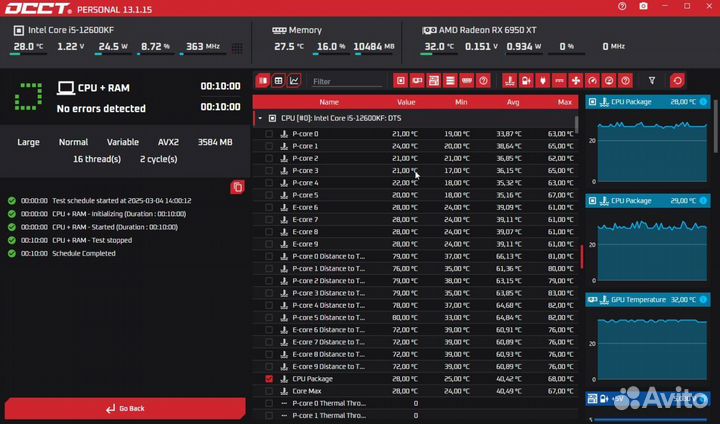Screen dimensions: 720x424
Task: Collapse the CPU [#0] Intel Core i5-12600KF group
Action: (260, 118)
